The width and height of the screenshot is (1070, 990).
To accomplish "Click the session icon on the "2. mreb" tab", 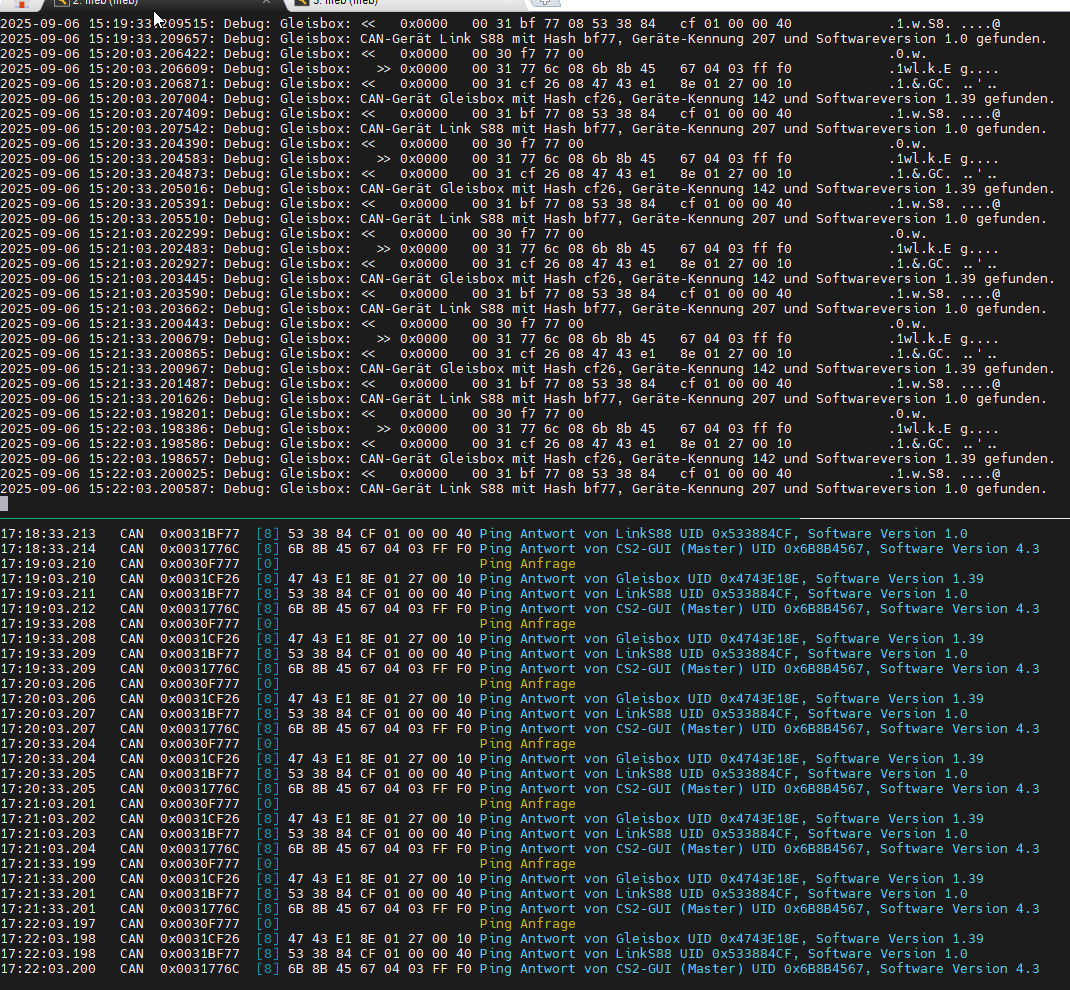I will click(x=62, y=4).
